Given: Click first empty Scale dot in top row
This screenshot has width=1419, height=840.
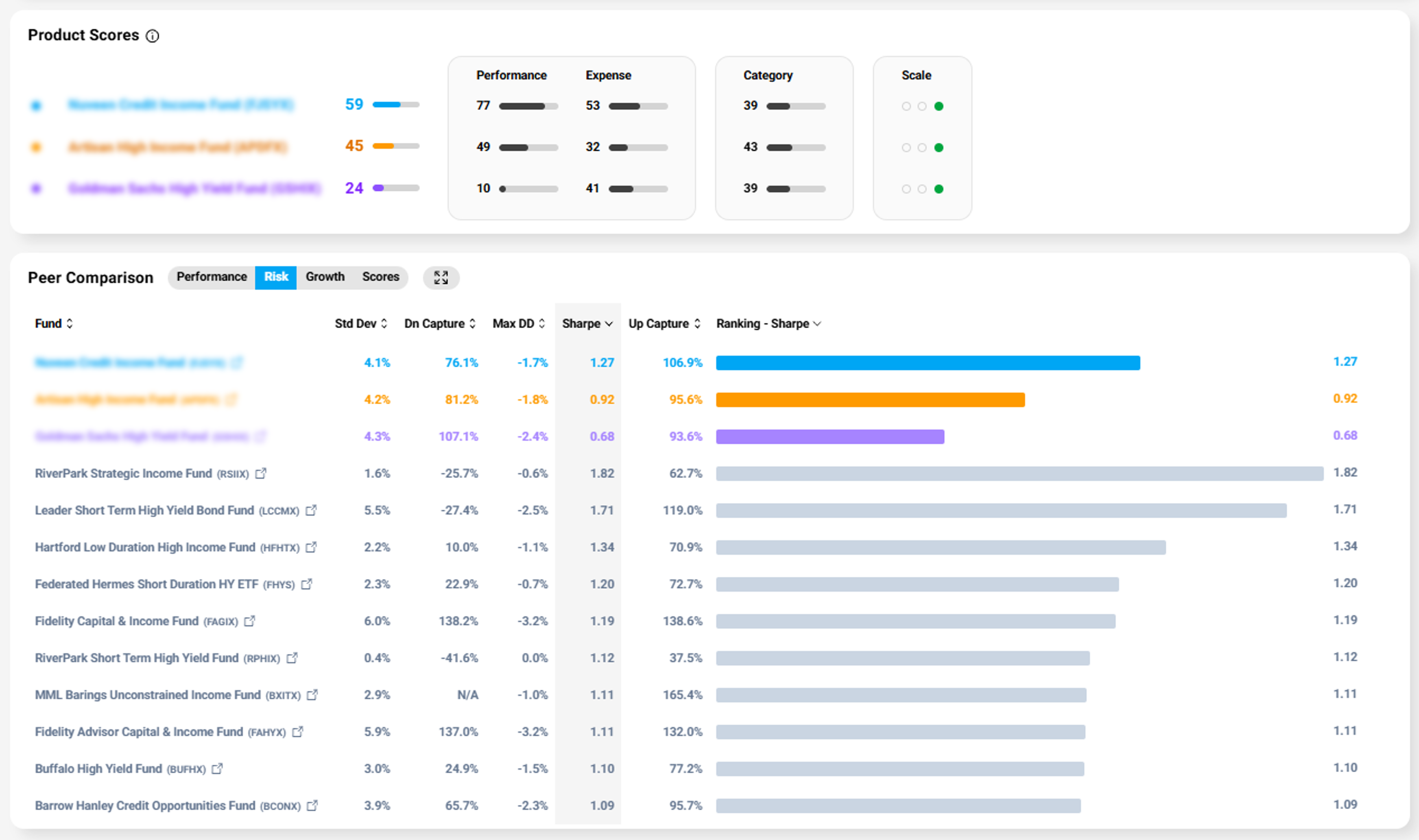Looking at the screenshot, I should [x=906, y=107].
